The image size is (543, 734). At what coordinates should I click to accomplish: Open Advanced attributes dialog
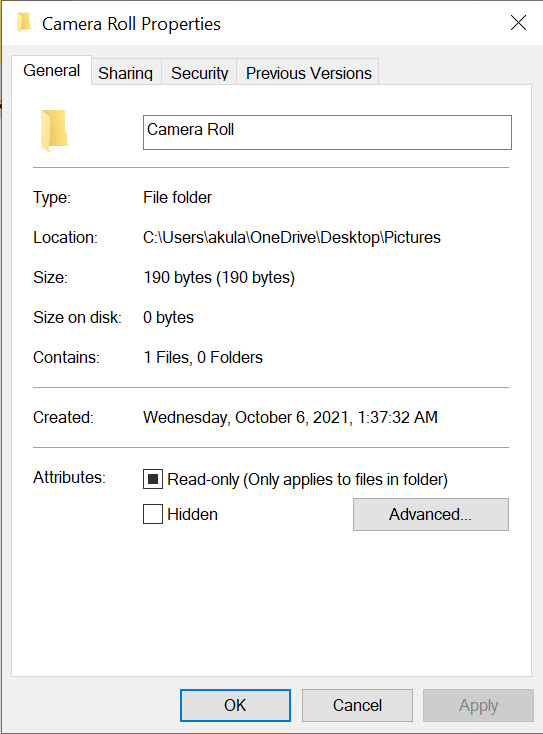click(431, 514)
